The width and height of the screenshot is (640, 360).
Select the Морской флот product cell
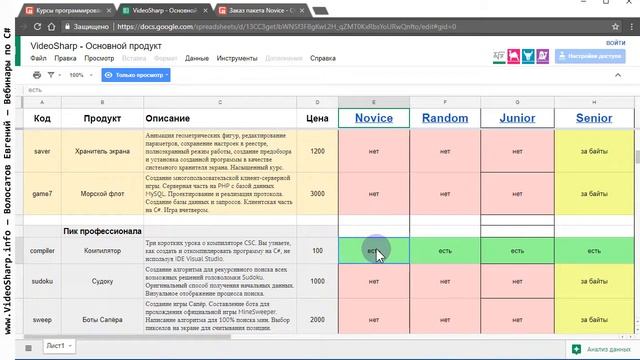pyautogui.click(x=102, y=193)
